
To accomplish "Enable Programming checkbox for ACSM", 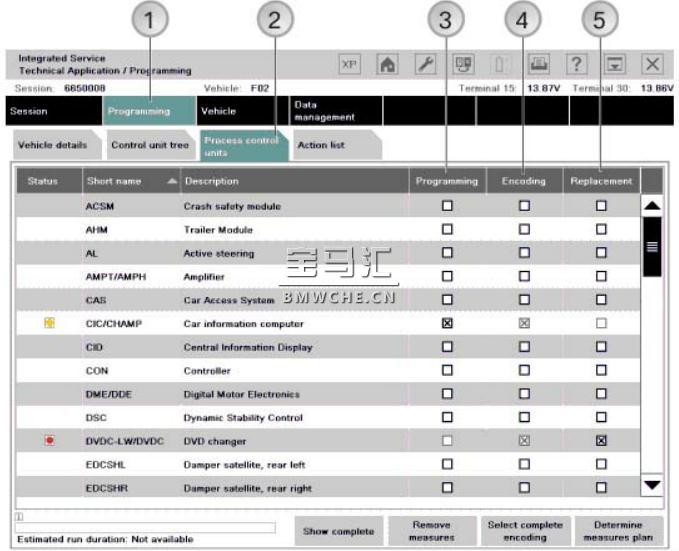I will (x=447, y=206).
